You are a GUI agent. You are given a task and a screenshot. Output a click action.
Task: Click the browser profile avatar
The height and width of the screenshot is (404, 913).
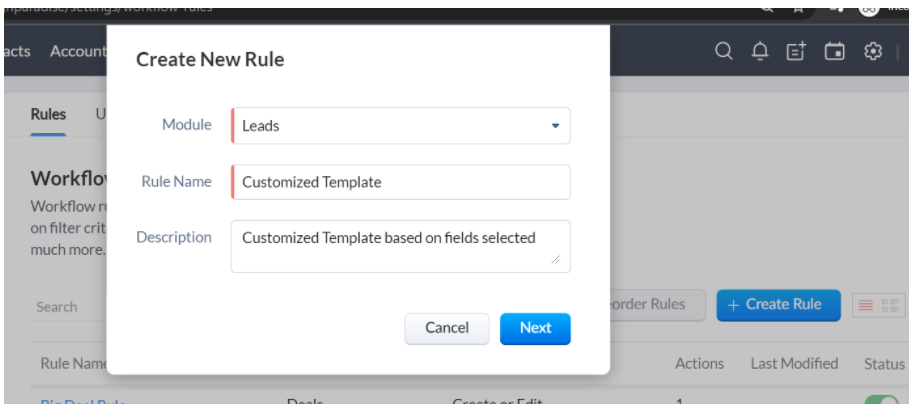coord(869,8)
